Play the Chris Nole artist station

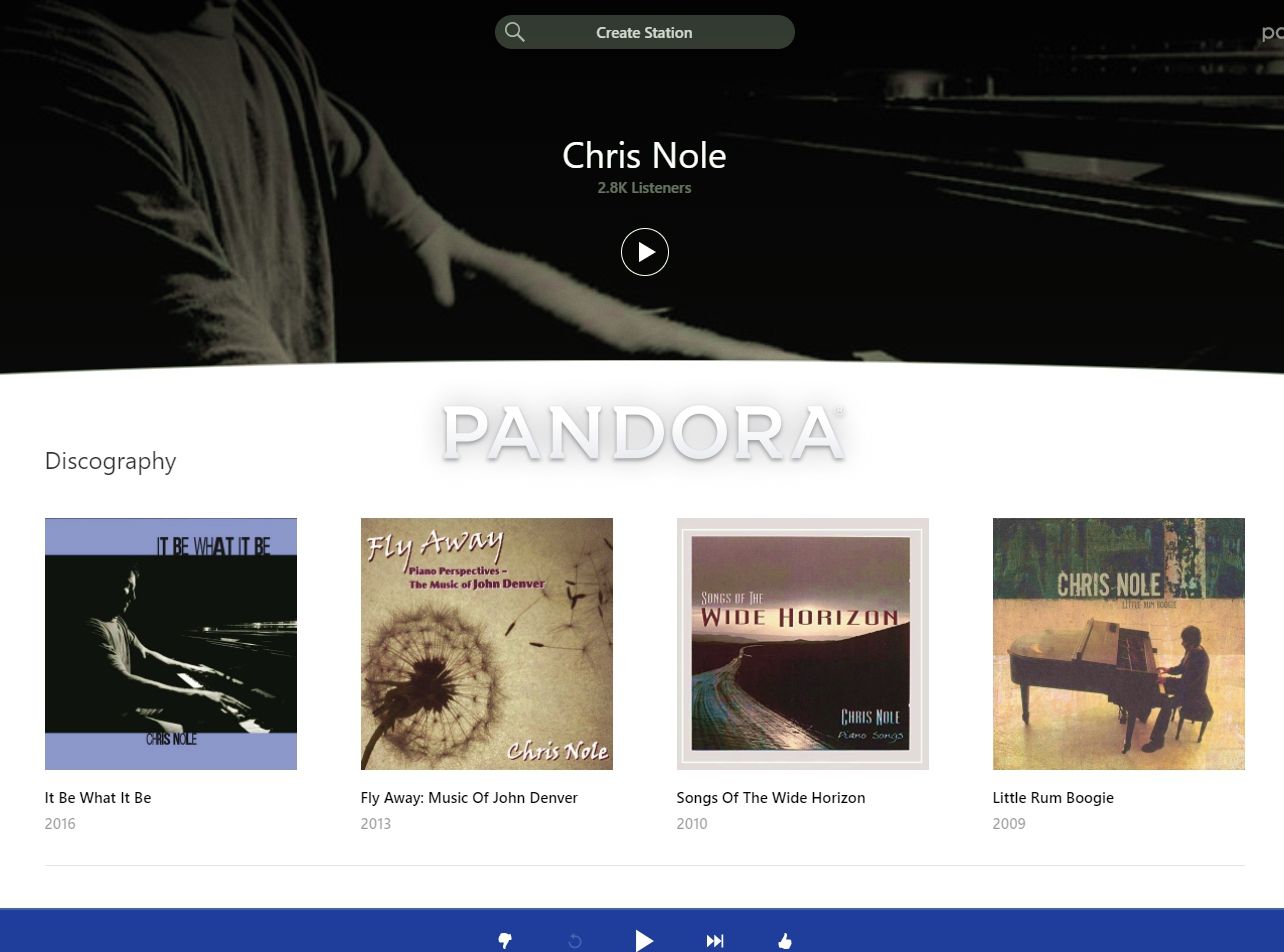click(645, 252)
